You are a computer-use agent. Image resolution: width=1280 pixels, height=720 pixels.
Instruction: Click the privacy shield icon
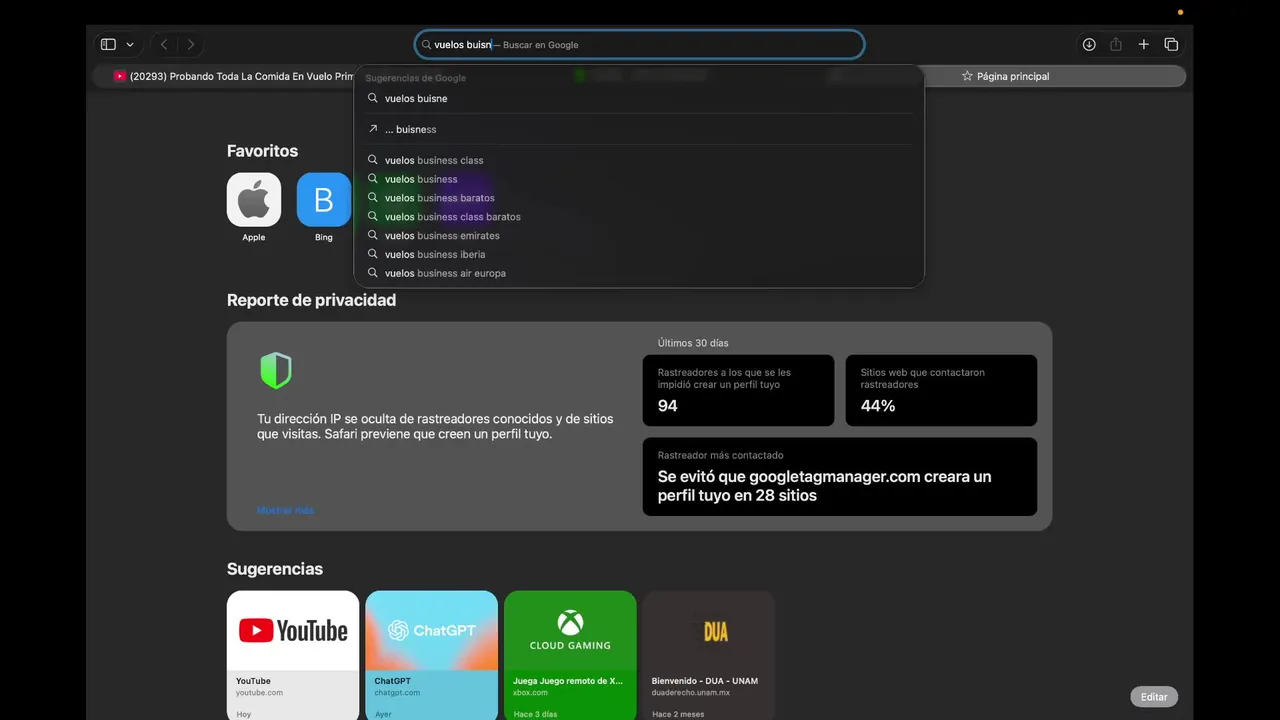(276, 370)
